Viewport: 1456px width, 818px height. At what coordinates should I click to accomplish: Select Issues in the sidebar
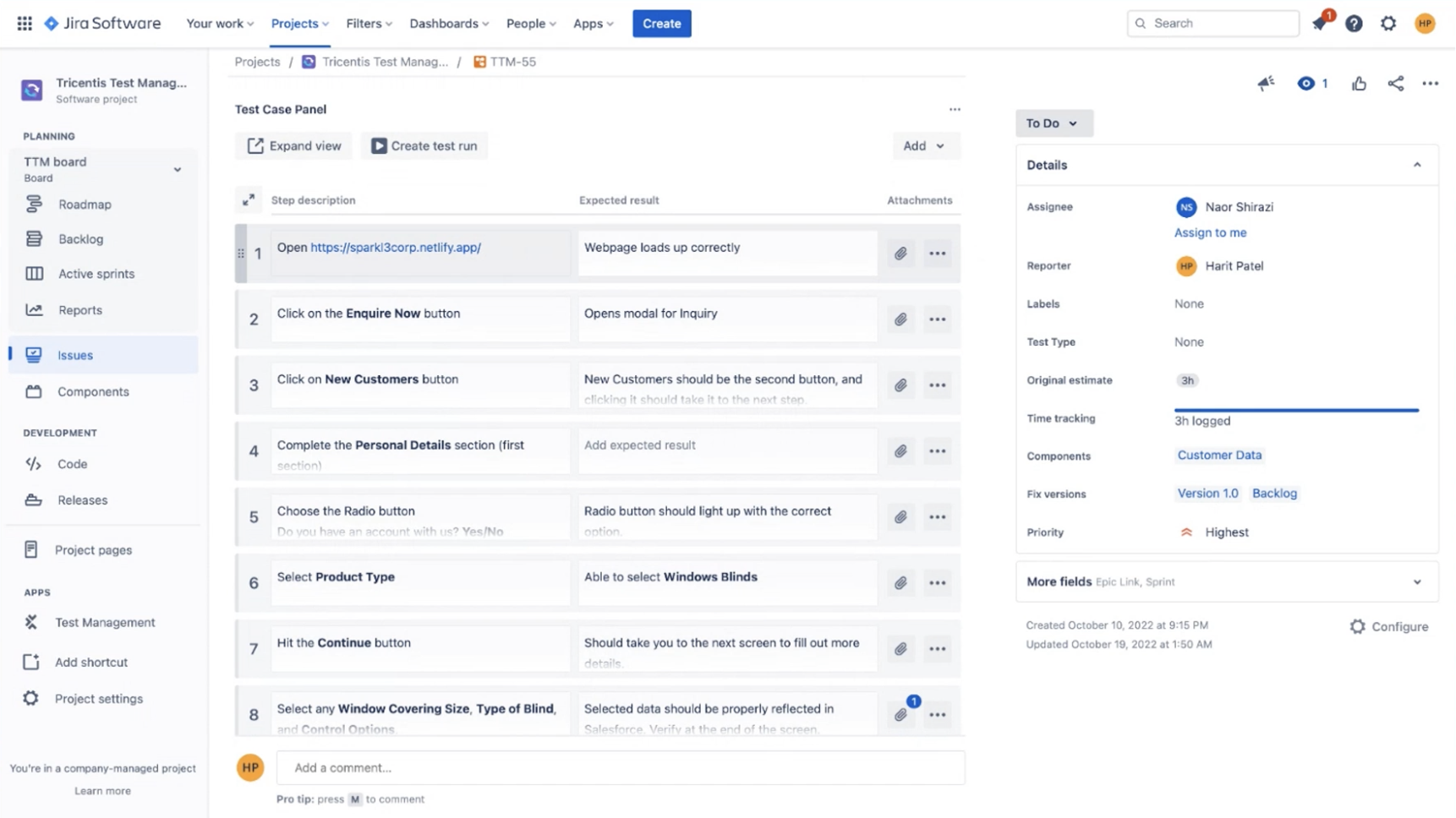click(103, 355)
